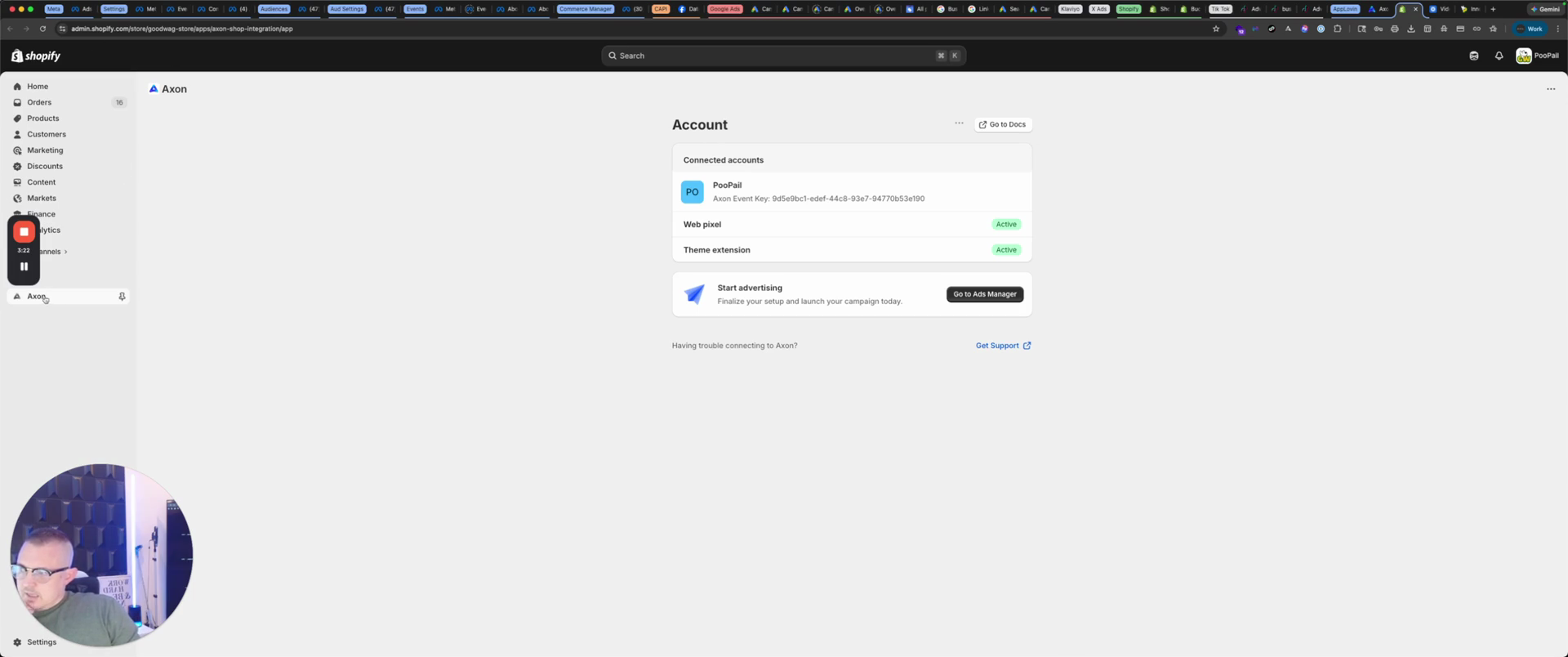Click Go to Ads Manager button

(x=985, y=294)
